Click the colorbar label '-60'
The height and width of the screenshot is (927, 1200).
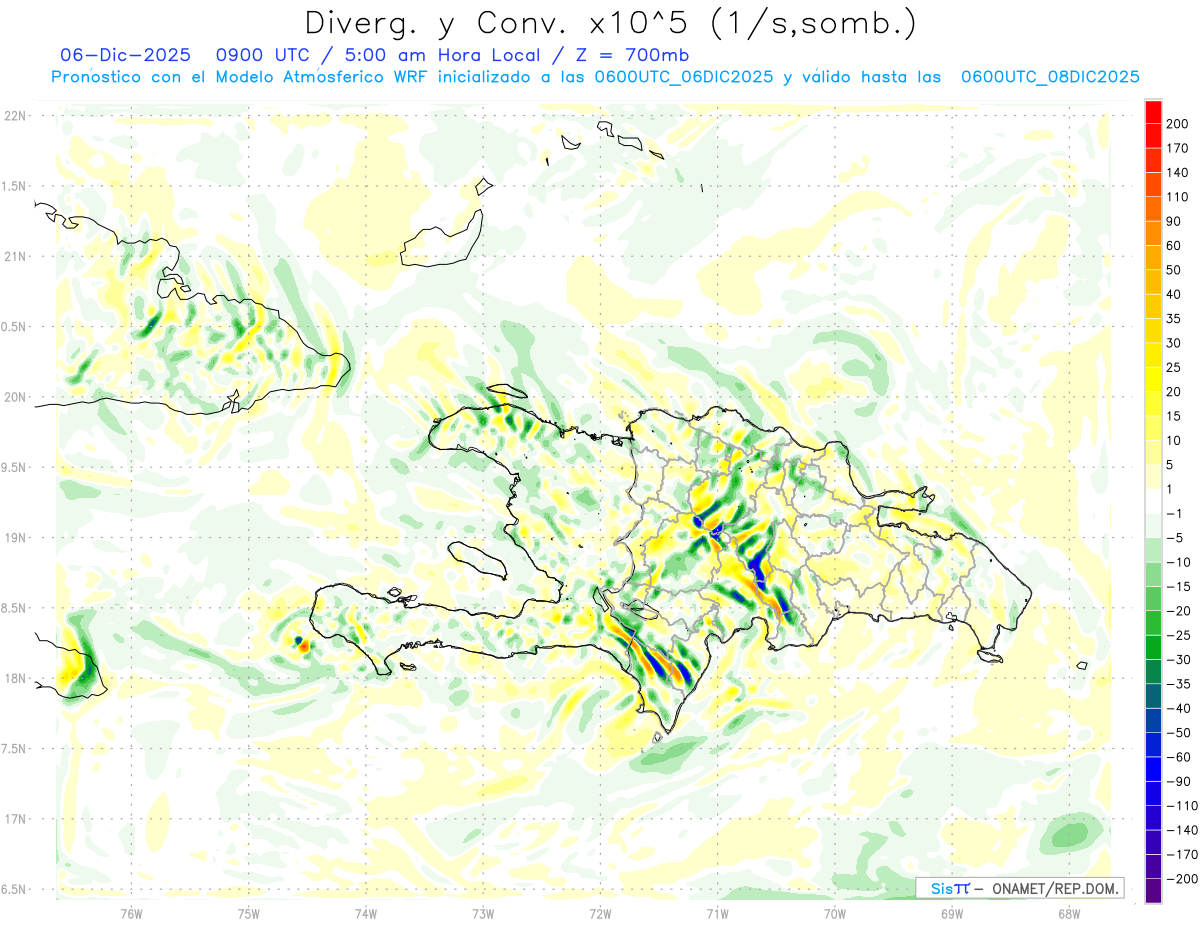point(1180,757)
